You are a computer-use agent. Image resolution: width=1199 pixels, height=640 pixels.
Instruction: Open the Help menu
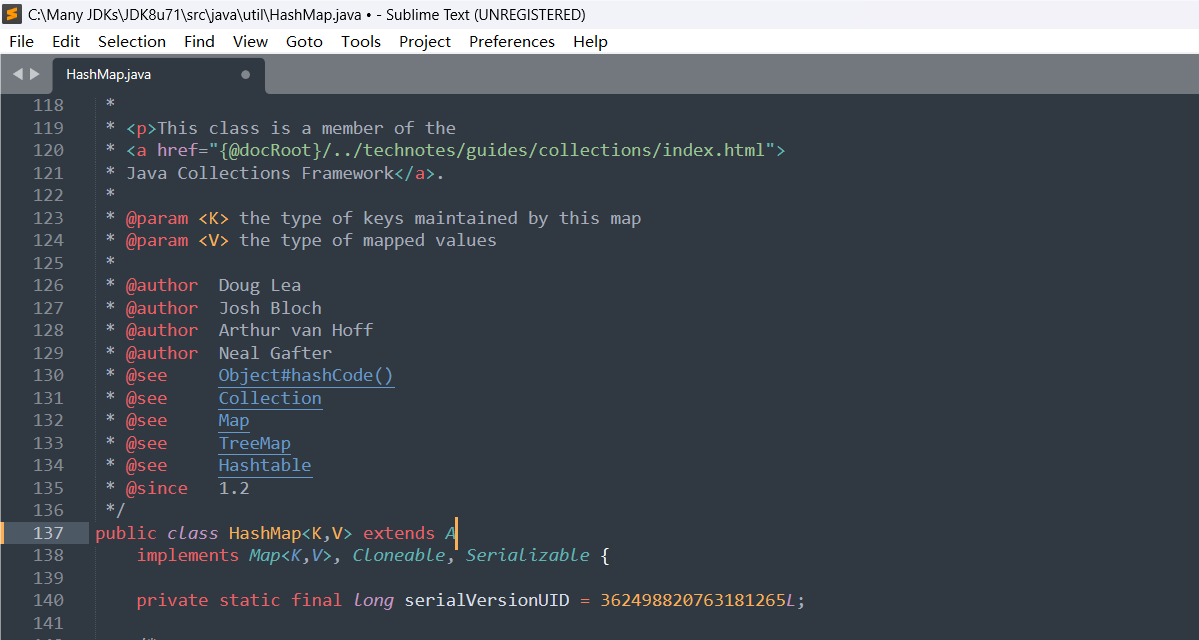590,41
